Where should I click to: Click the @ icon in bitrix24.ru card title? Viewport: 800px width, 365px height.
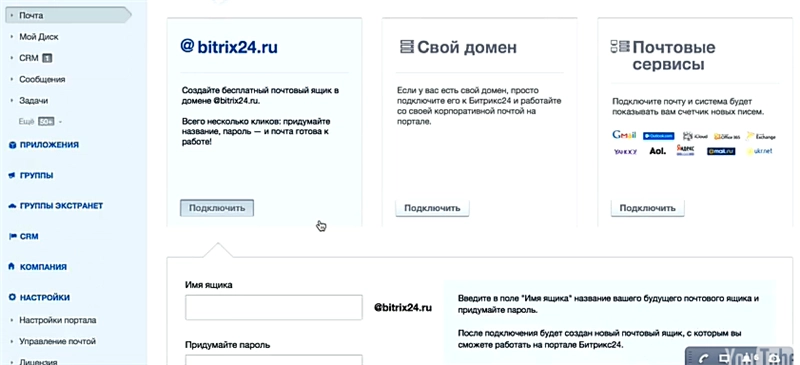click(187, 46)
